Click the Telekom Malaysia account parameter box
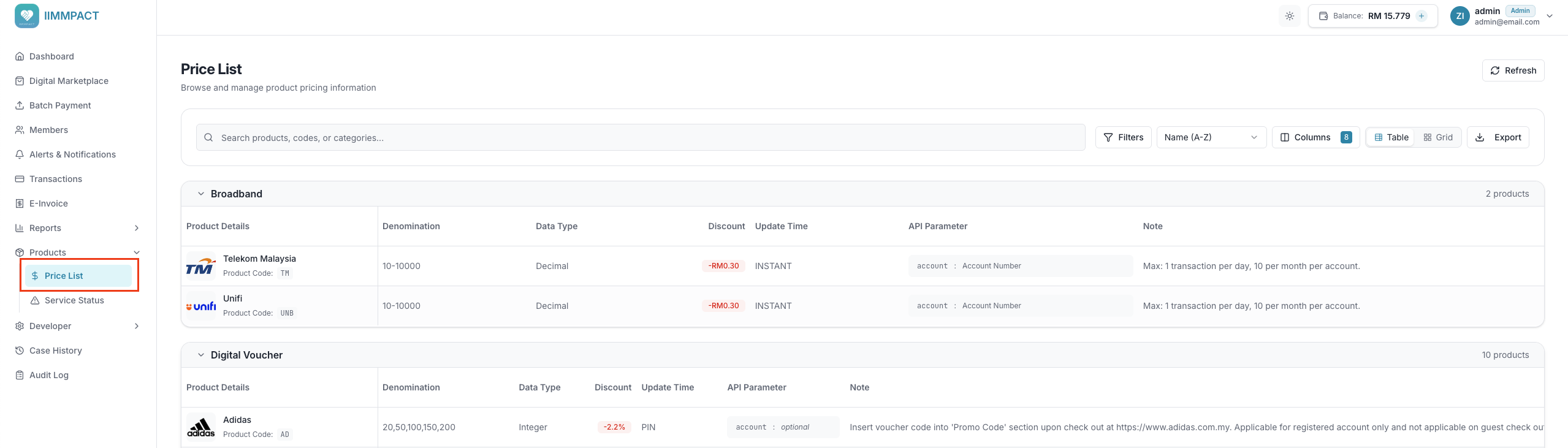The width and height of the screenshot is (1568, 448). coord(1021,266)
